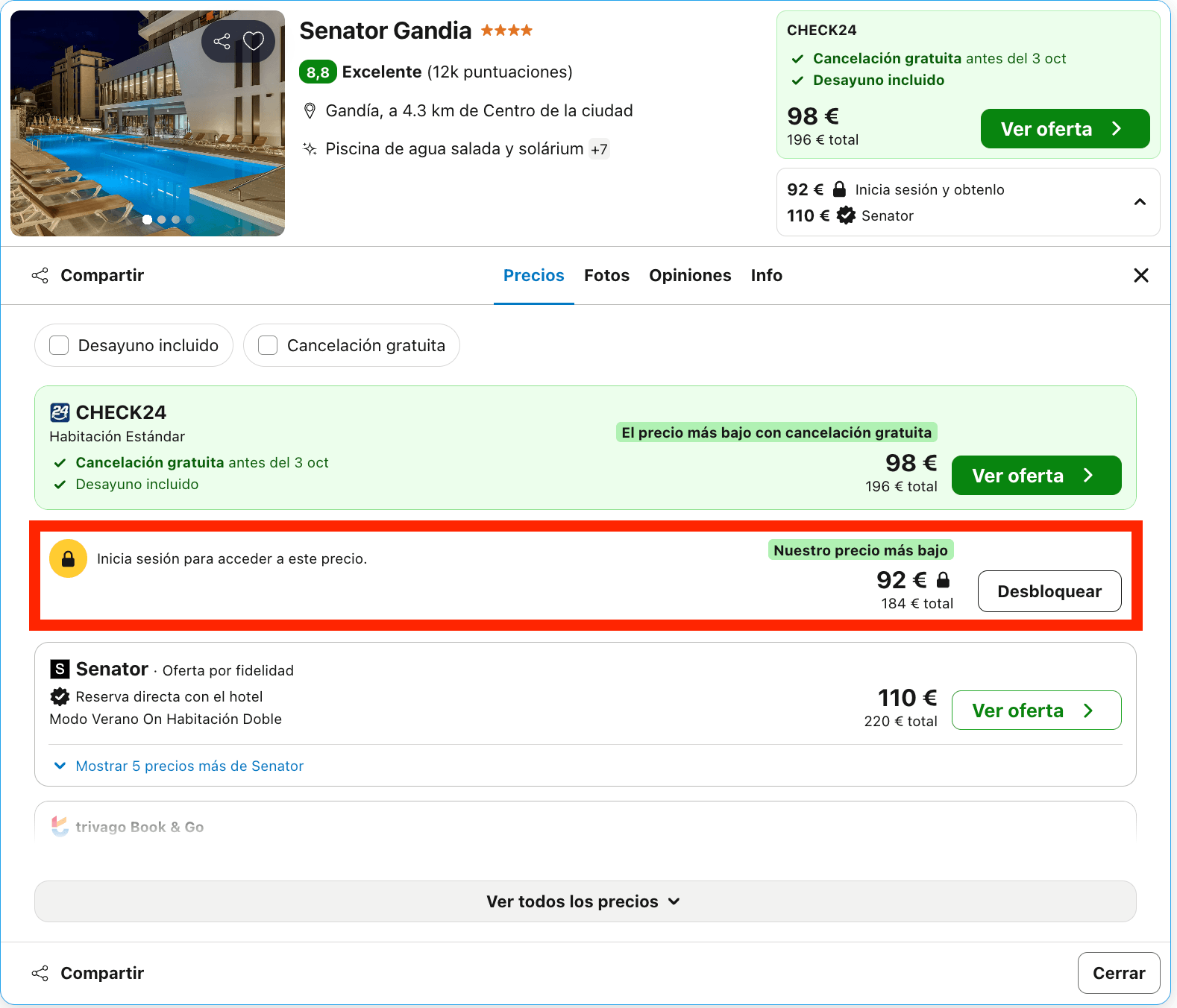This screenshot has width=1177, height=1008.
Task: Click Ver oferta for Senator 110 €
Action: (x=1036, y=711)
